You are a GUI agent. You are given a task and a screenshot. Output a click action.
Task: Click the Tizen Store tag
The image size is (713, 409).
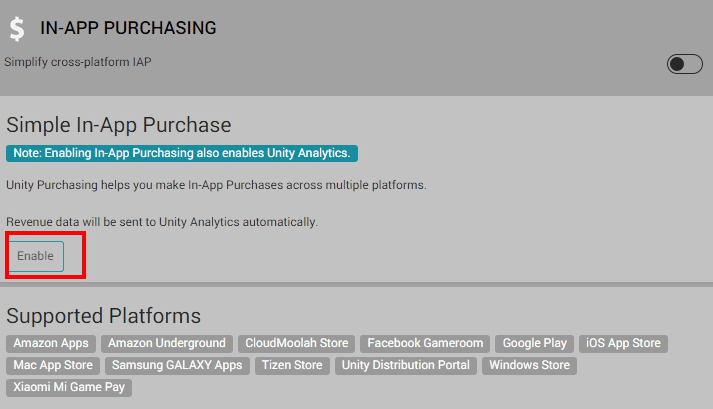[292, 365]
